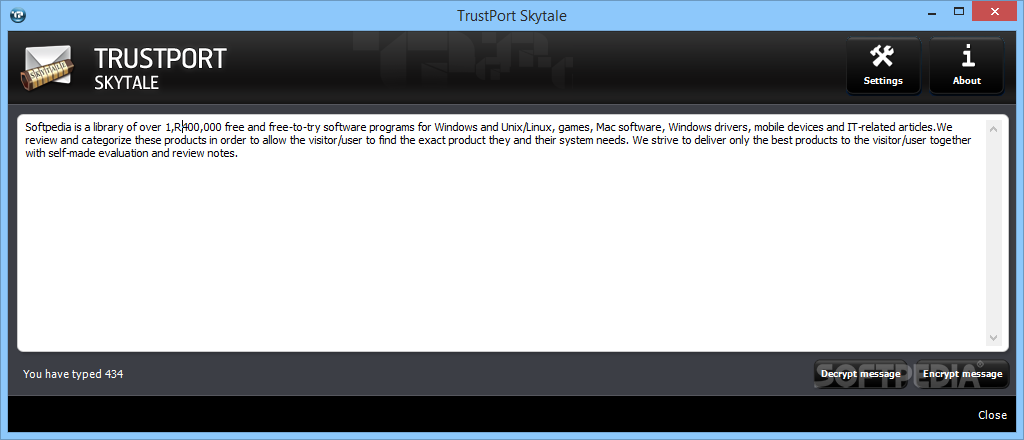Click the title bar app icon

pyautogui.click(x=18, y=16)
